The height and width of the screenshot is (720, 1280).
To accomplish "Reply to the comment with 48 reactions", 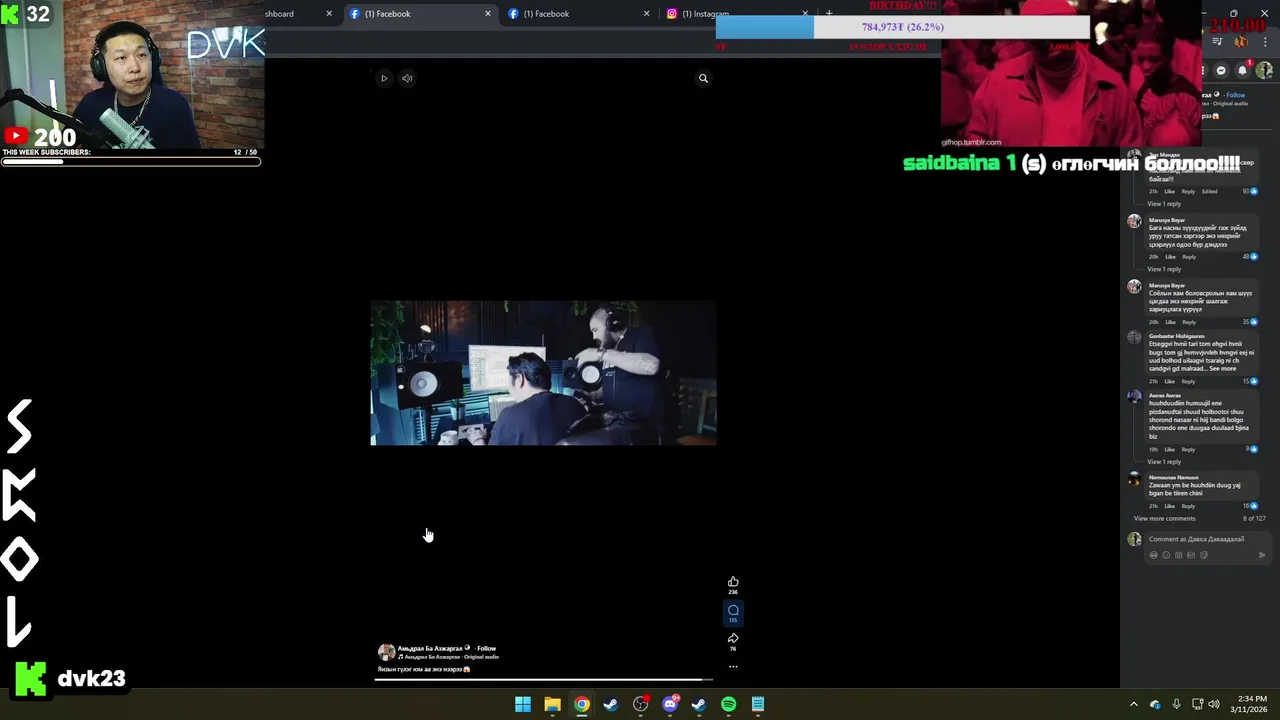I will tap(1189, 256).
